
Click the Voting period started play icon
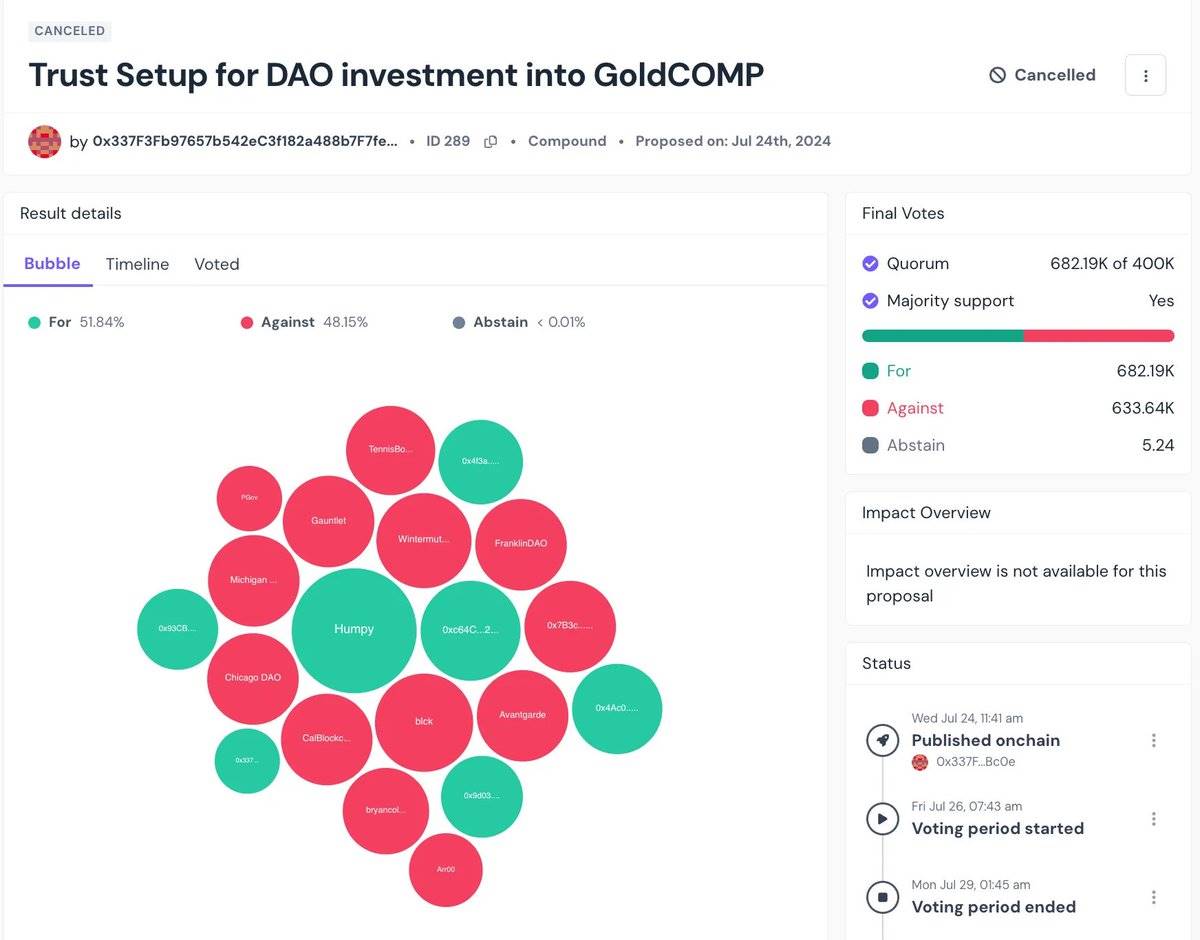[x=882, y=819]
